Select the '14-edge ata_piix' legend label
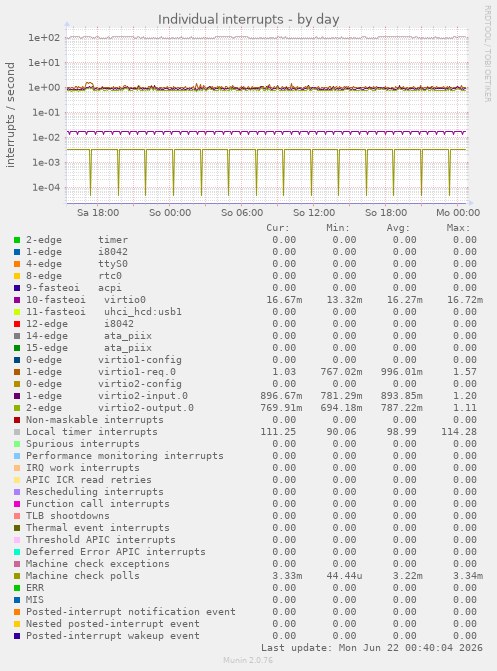The image size is (497, 671). [x=89, y=336]
